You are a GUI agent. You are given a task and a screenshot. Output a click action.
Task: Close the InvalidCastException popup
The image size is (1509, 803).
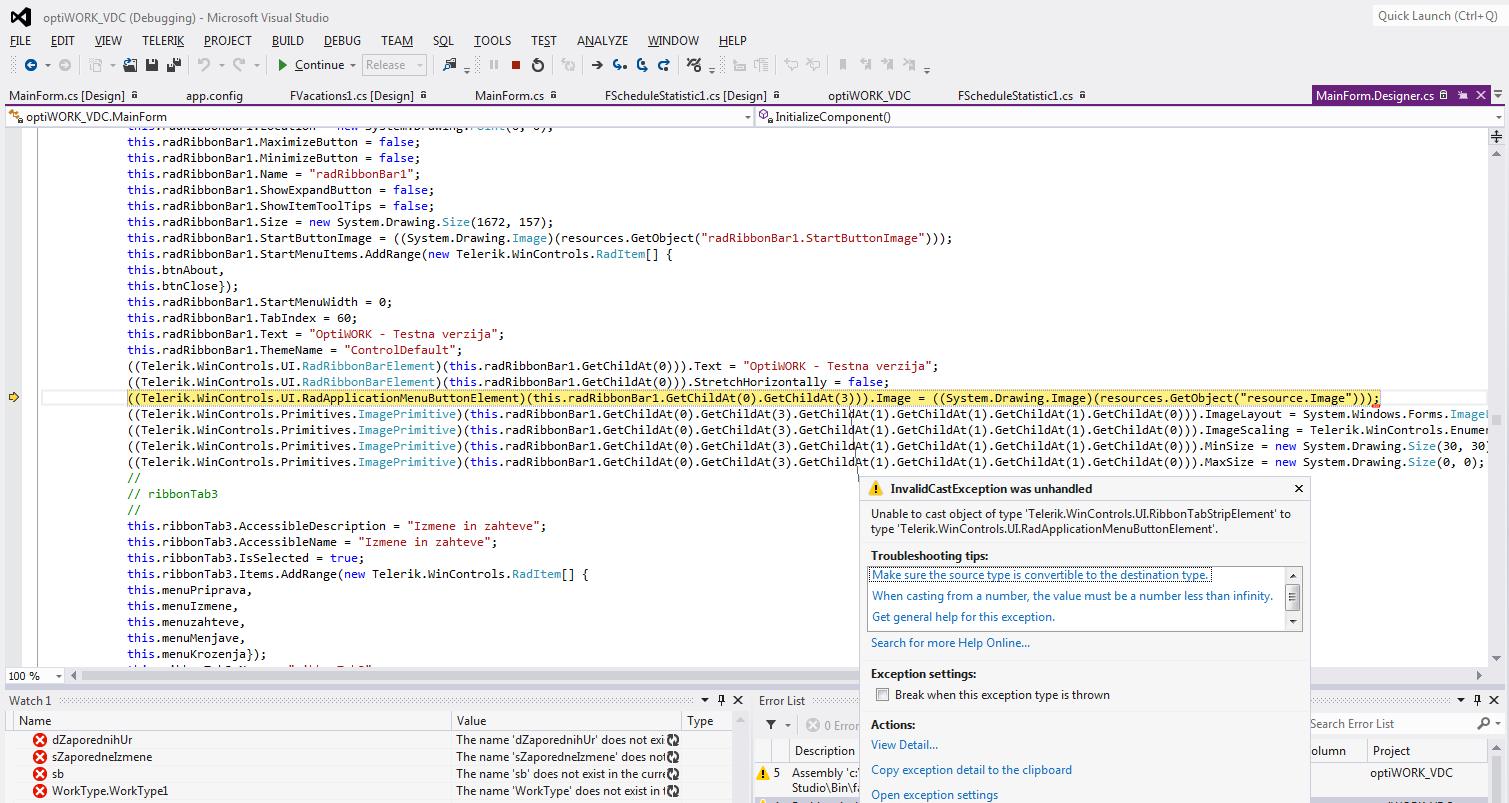1299,489
